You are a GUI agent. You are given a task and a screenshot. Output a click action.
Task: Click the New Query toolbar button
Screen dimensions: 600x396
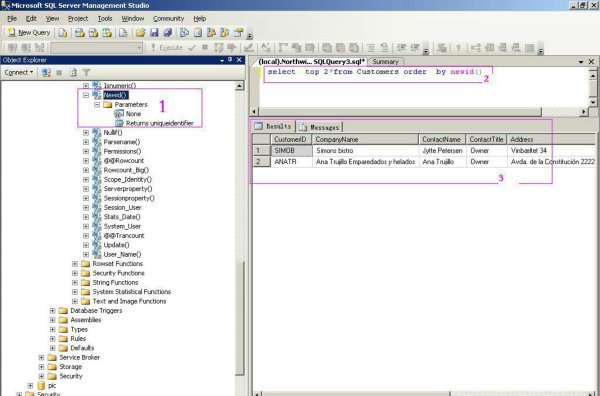29,33
